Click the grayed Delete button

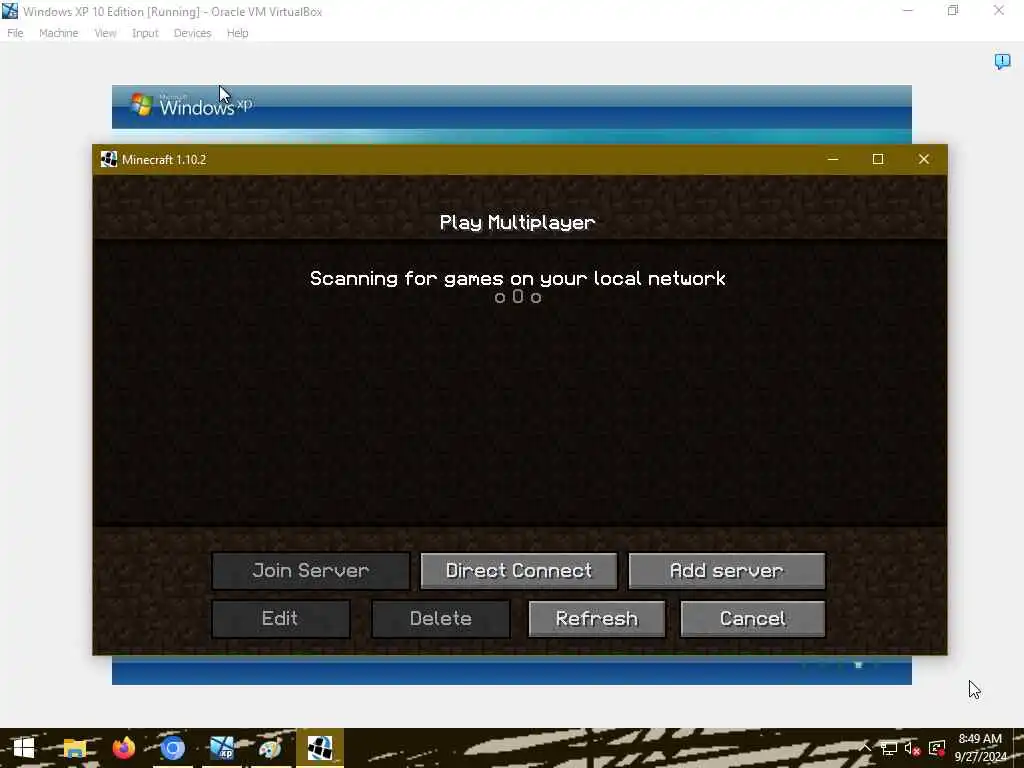pyautogui.click(x=441, y=618)
